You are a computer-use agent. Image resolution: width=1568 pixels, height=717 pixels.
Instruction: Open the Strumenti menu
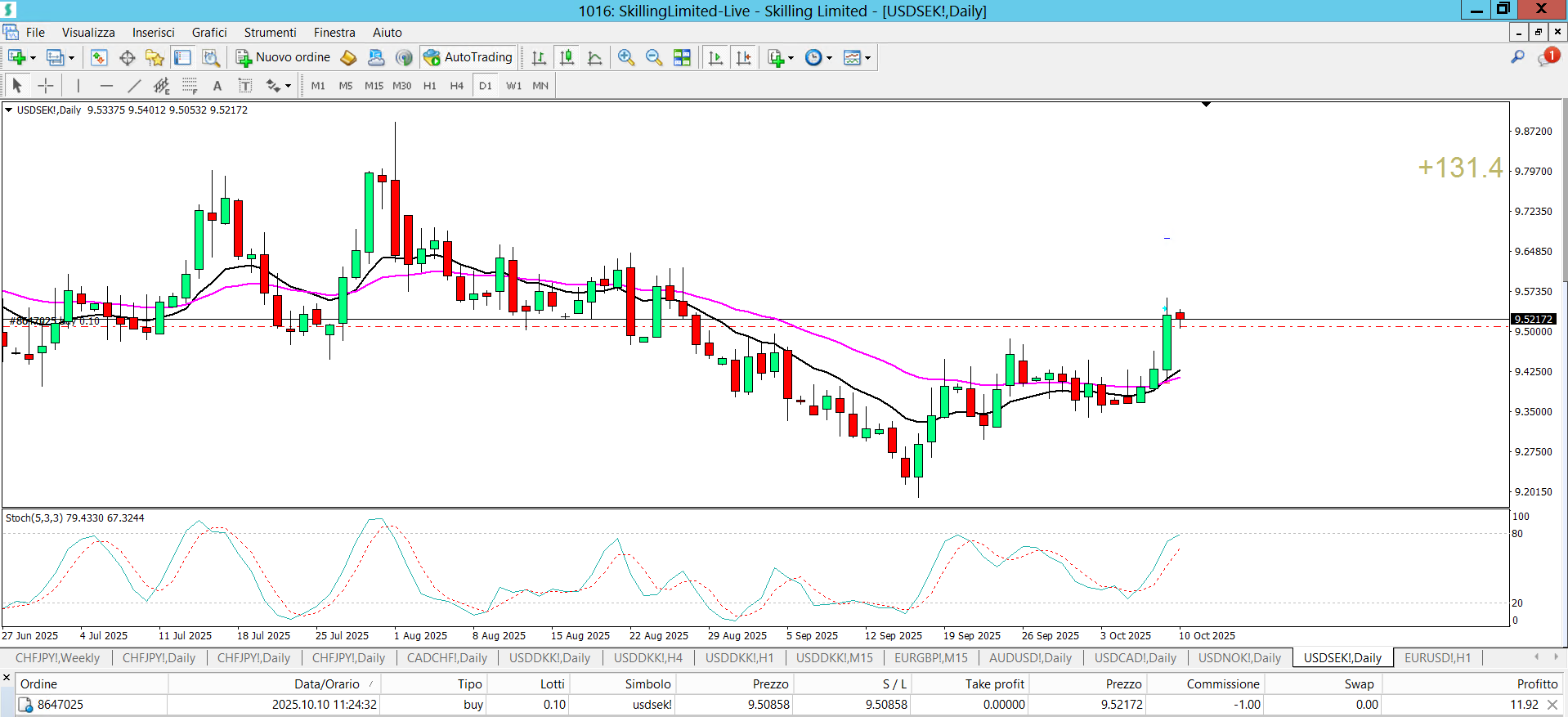(270, 33)
